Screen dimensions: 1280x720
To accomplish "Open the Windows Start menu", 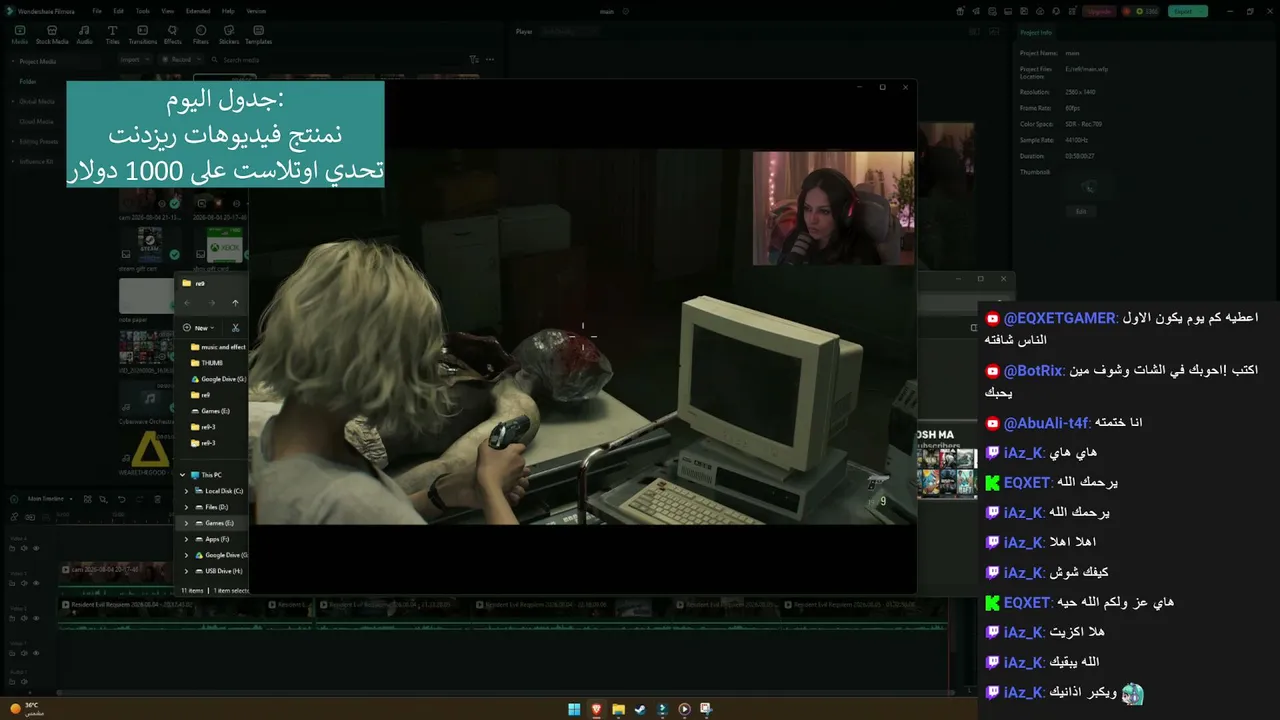I will 574,709.
